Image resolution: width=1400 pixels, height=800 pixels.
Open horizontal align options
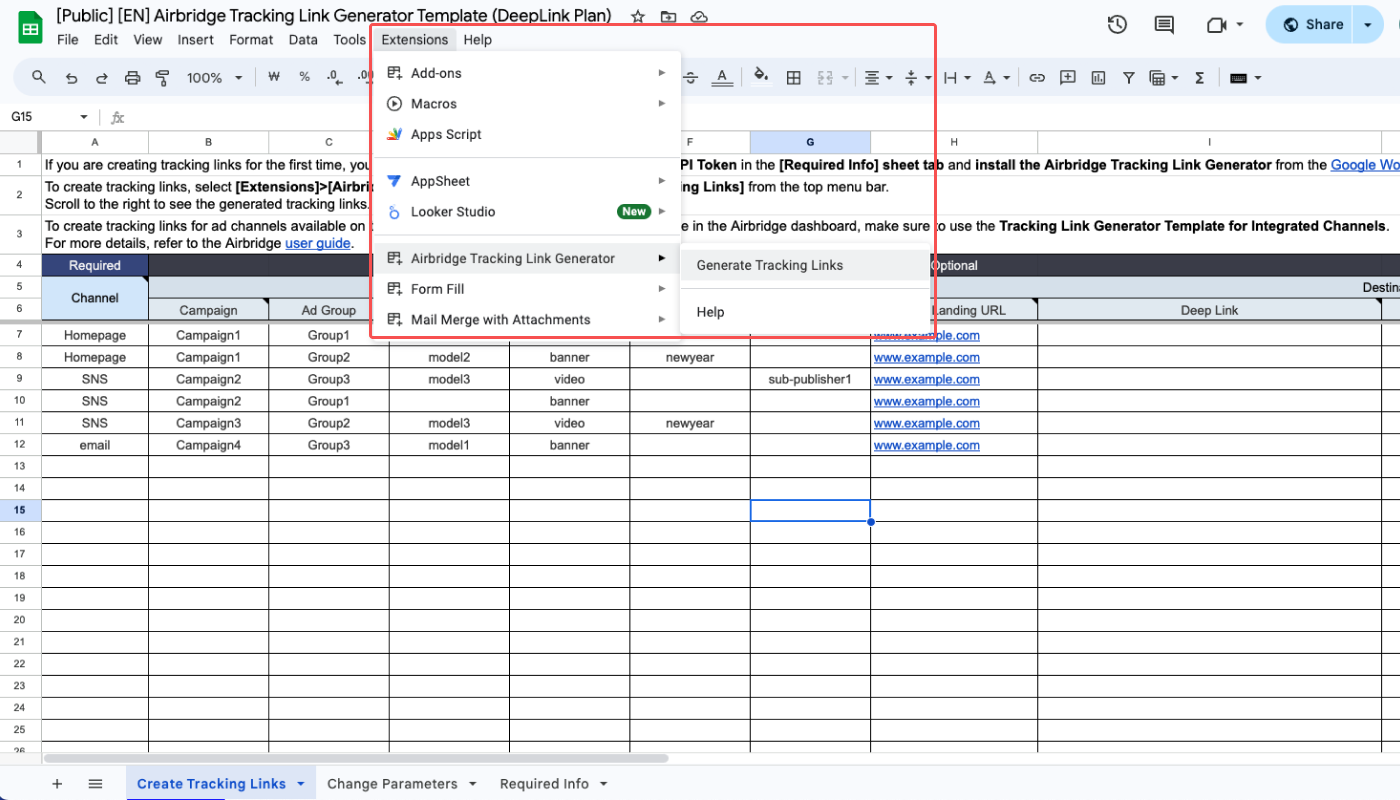click(x=877, y=77)
